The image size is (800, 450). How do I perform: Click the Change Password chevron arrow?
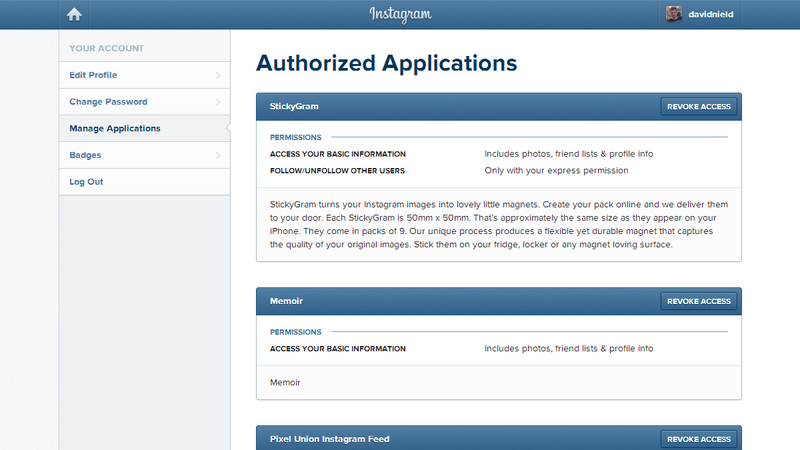[x=218, y=102]
